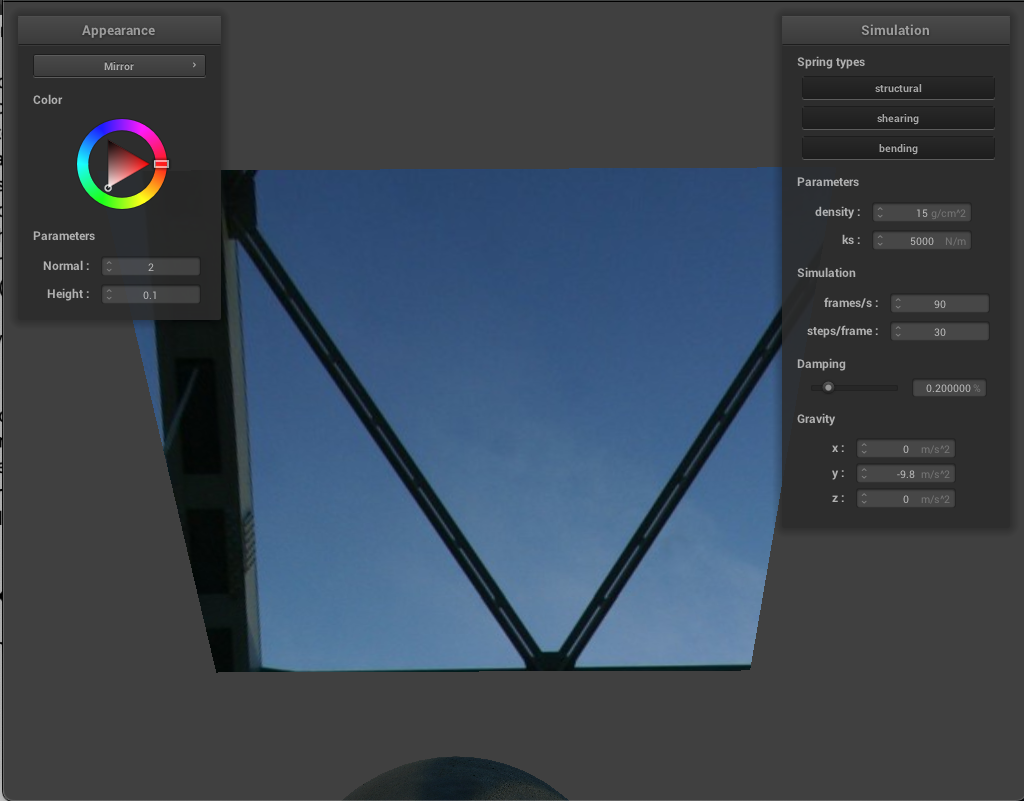This screenshot has height=801, width=1024.
Task: Toggle the structural spring type
Action: click(898, 88)
